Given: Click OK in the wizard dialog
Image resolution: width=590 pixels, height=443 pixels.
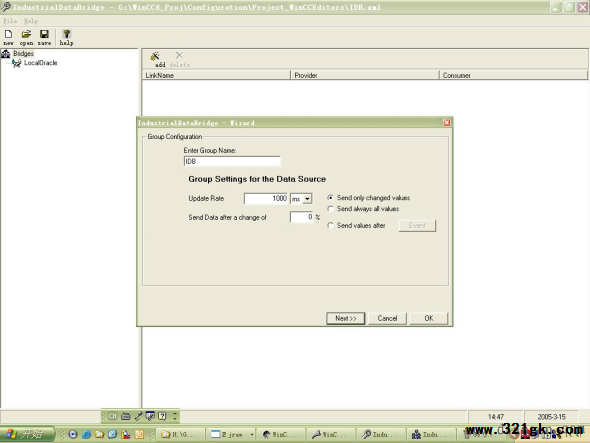Looking at the screenshot, I should coord(429,318).
